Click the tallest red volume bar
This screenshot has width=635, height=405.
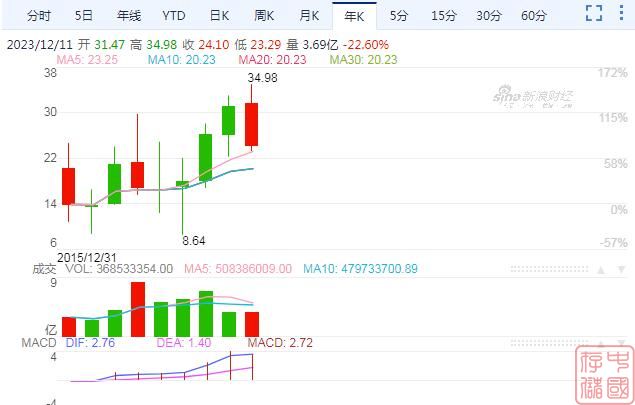coord(138,309)
